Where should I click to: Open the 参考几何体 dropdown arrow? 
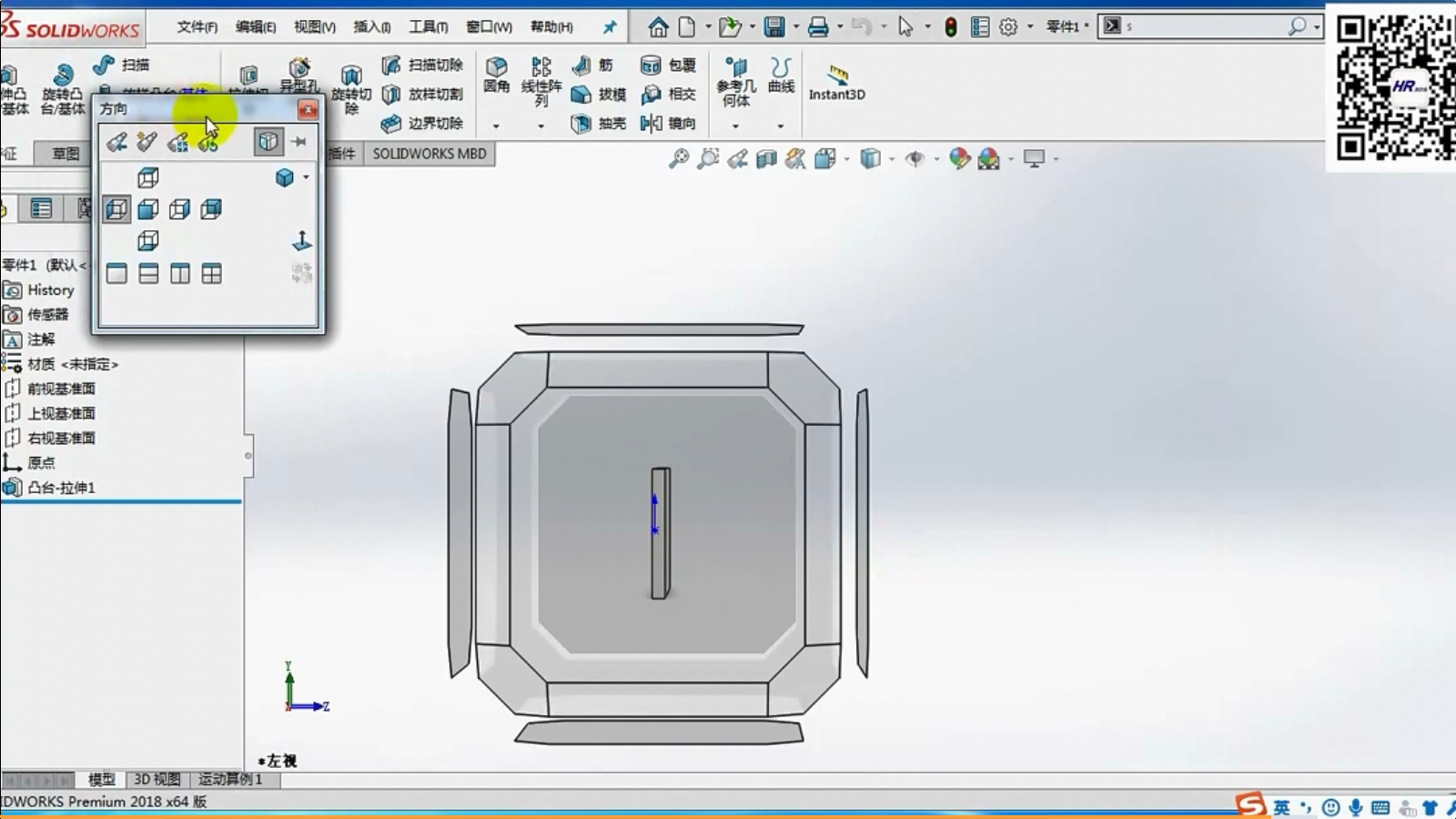tap(735, 126)
